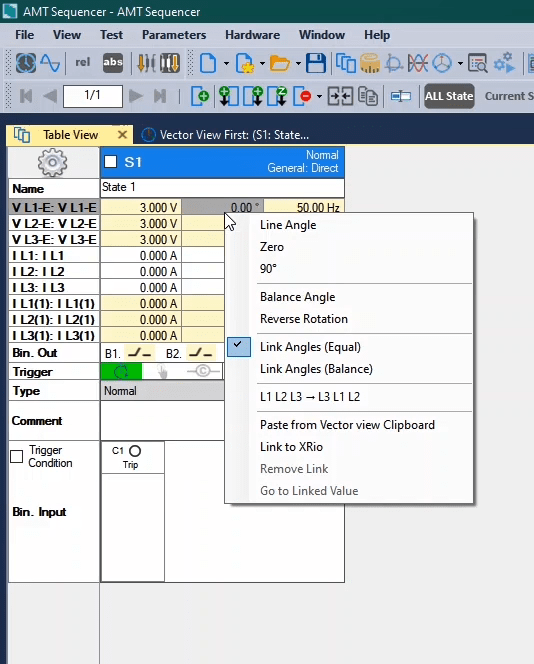
Task: Switch to Vector View First tab
Action: [x=226, y=135]
